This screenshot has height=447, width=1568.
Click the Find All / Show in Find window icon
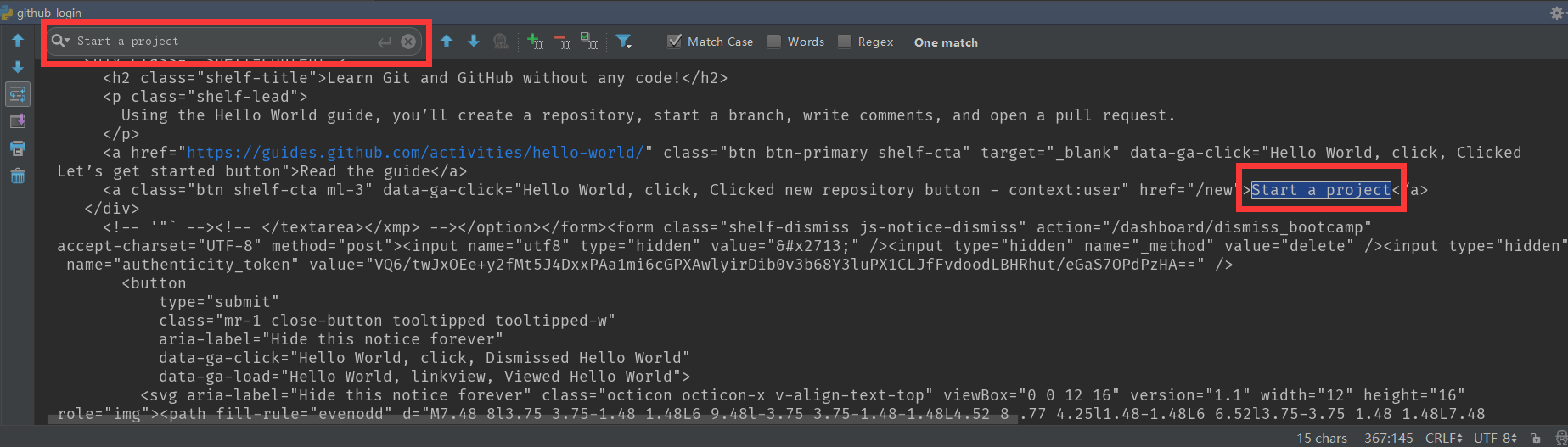tap(501, 41)
